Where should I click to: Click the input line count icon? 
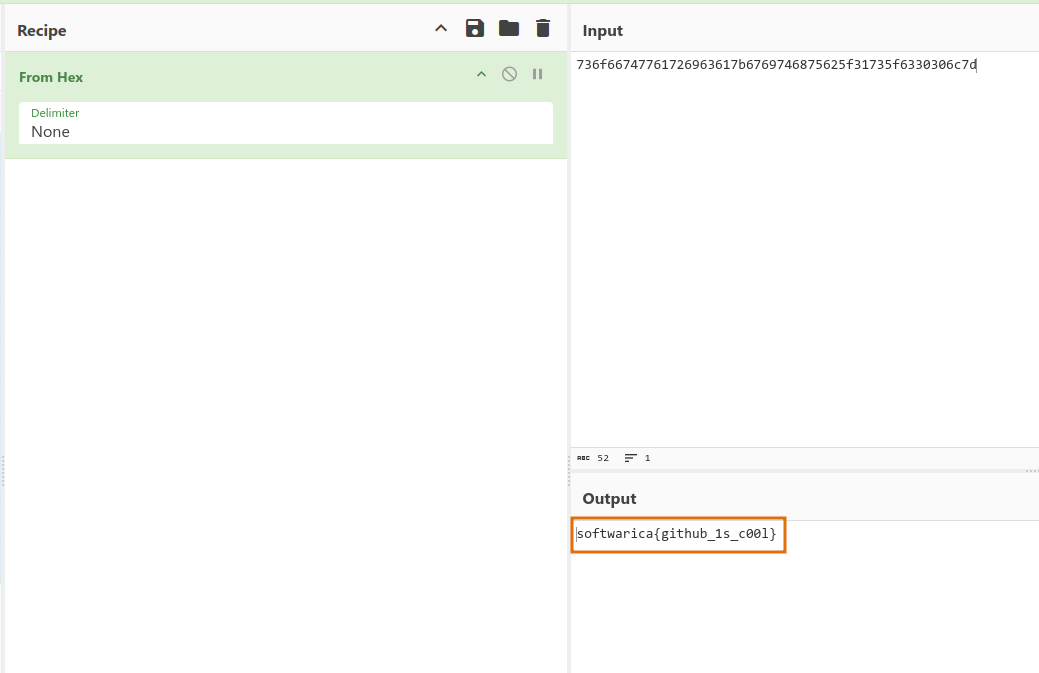point(630,458)
